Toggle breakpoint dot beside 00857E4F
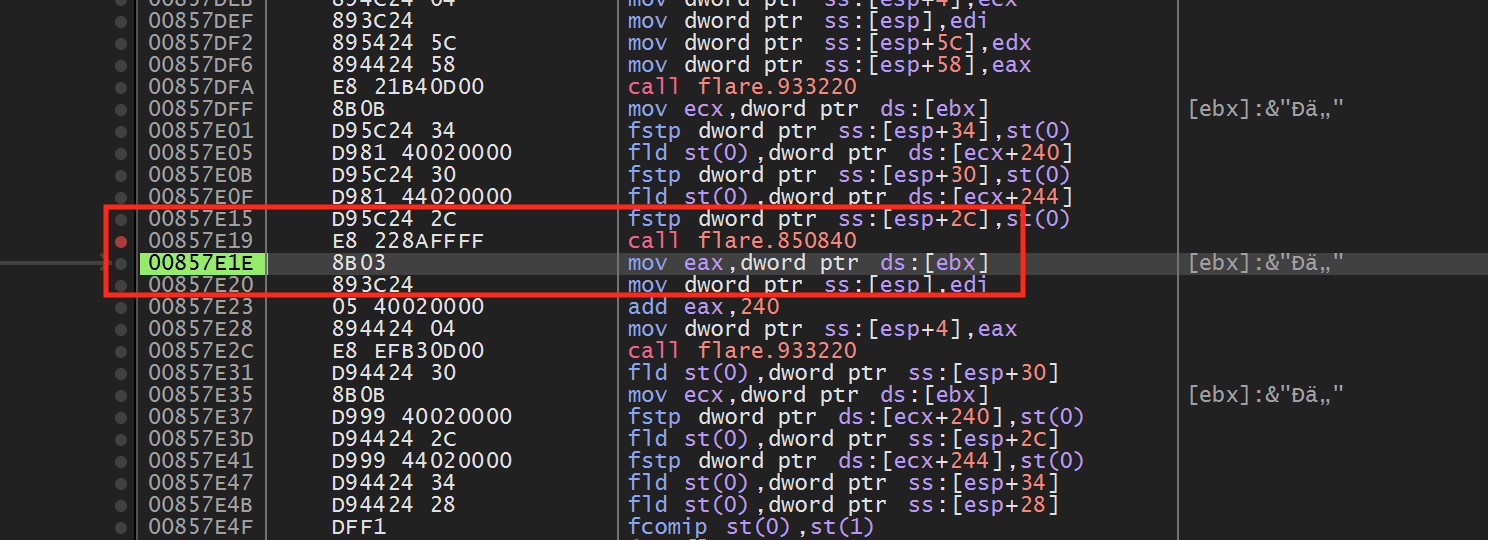 122,527
